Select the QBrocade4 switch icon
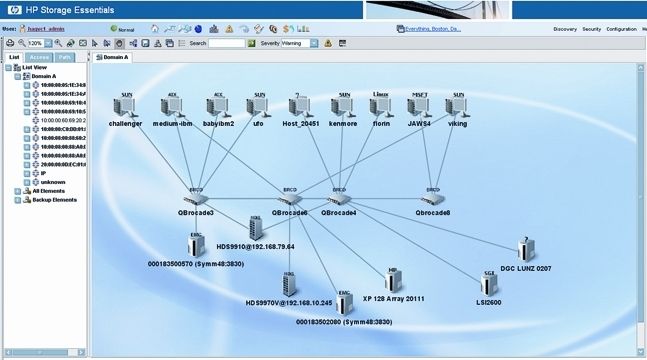Image resolution: width=647 pixels, height=360 pixels. (x=339, y=199)
